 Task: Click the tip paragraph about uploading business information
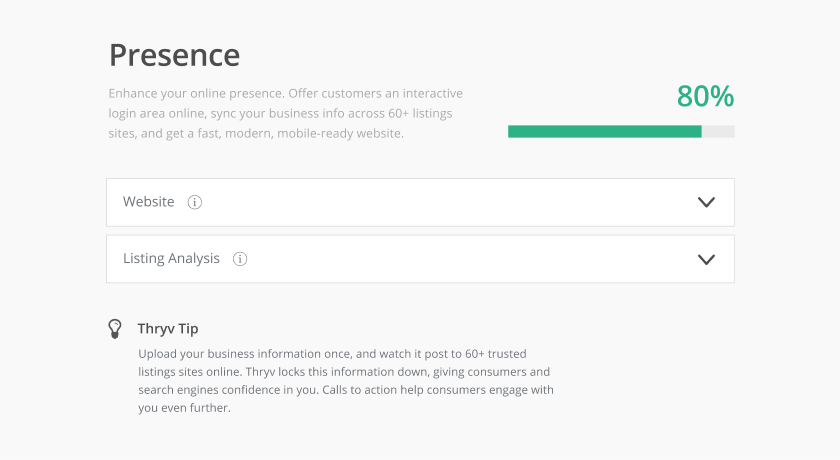coord(346,381)
